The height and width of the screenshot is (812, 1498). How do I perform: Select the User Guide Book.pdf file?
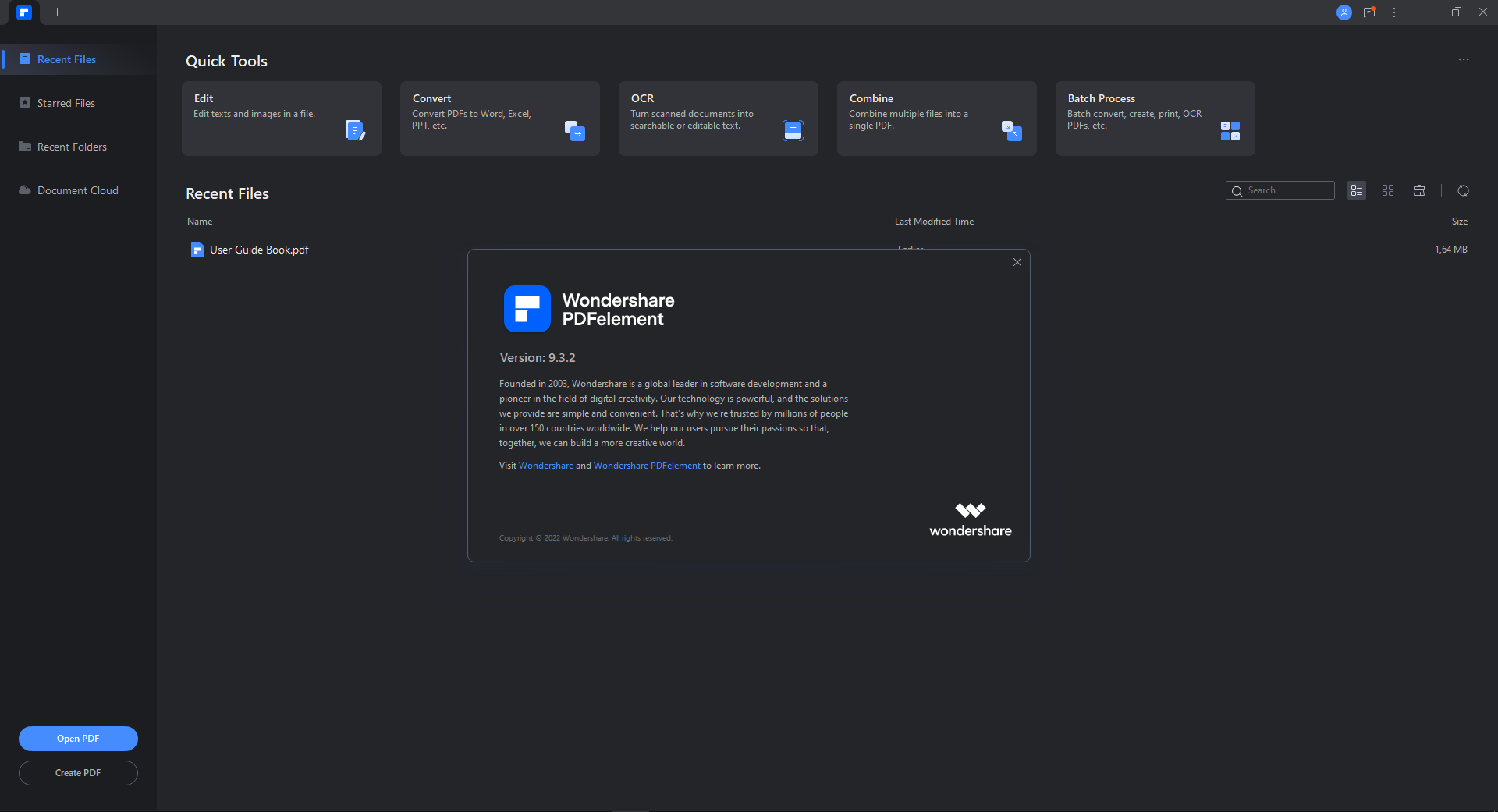[x=259, y=250]
